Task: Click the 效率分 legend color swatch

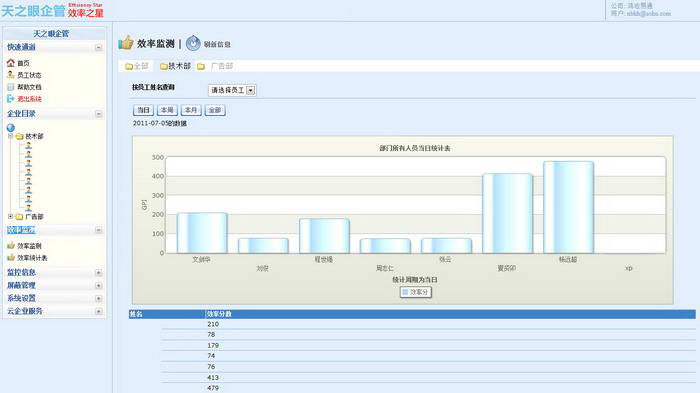Action: 405,292
